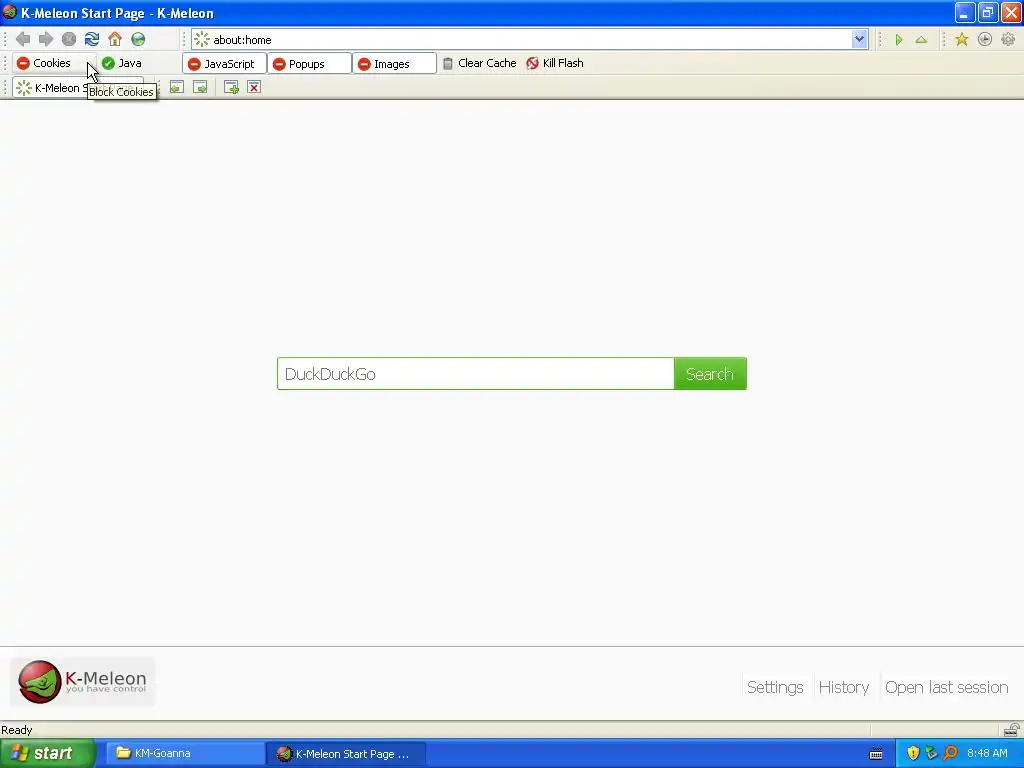Open the Settings link

click(775, 687)
